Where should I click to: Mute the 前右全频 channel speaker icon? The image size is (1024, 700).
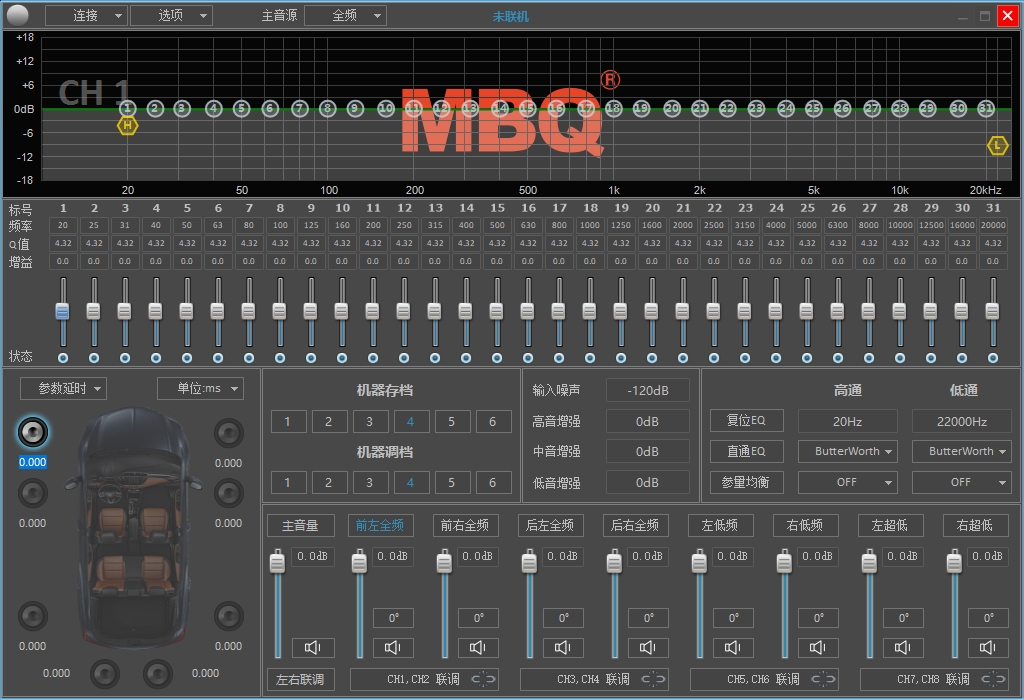point(477,647)
